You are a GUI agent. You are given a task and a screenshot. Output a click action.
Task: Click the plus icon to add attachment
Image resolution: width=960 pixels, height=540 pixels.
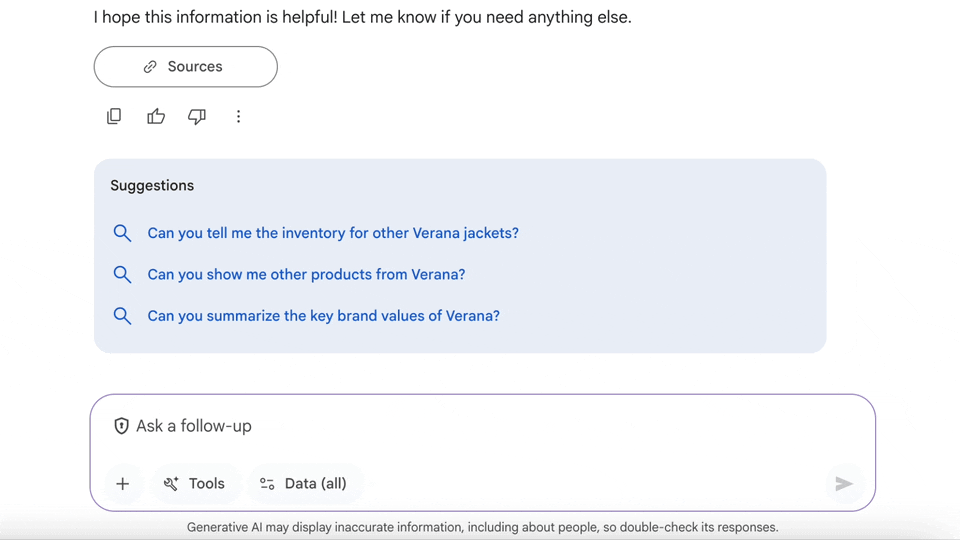click(123, 484)
